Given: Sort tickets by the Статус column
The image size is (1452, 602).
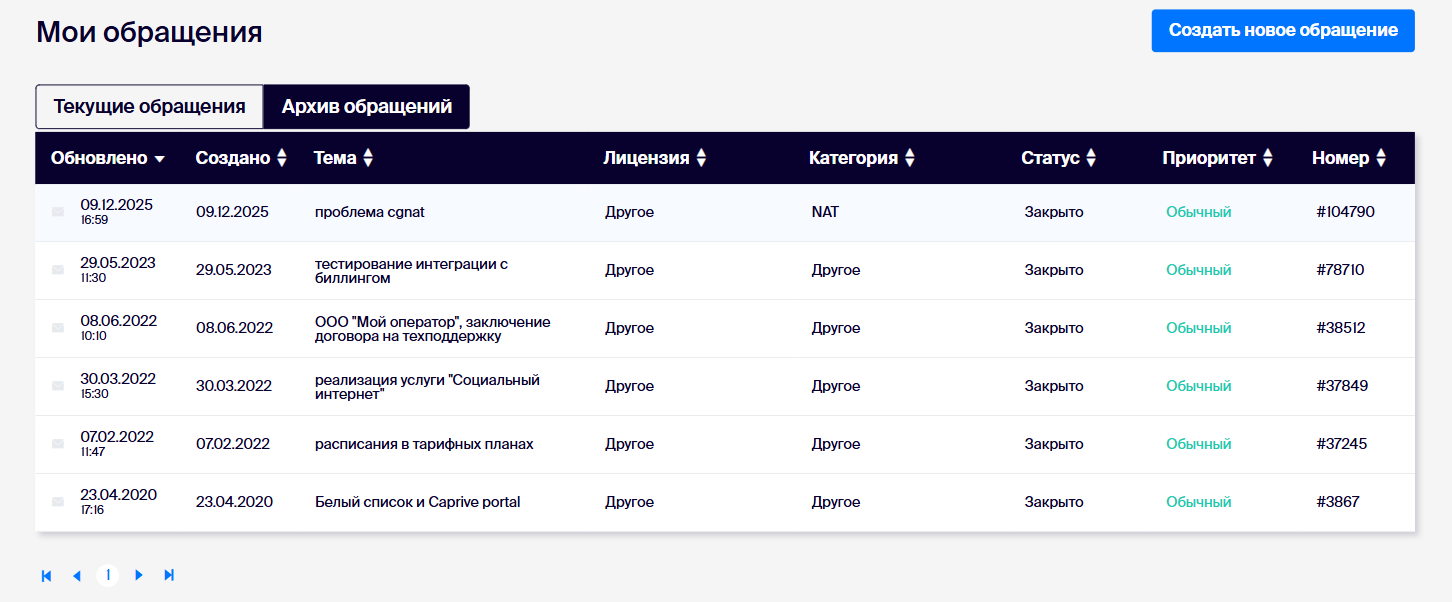Looking at the screenshot, I should click(x=1092, y=157).
